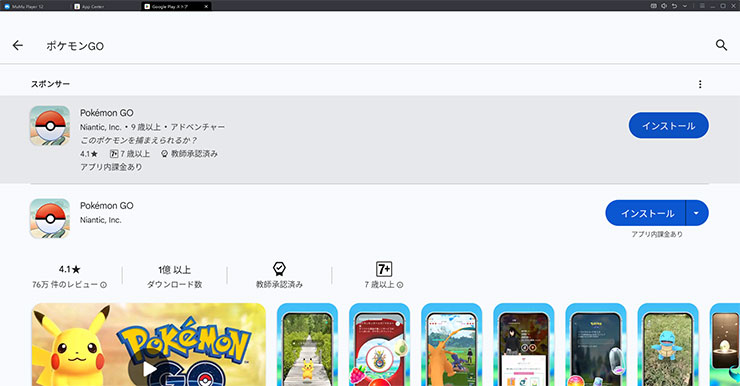Open the Pikachu on path screenshot
The height and width of the screenshot is (386, 740).
coord(307,344)
